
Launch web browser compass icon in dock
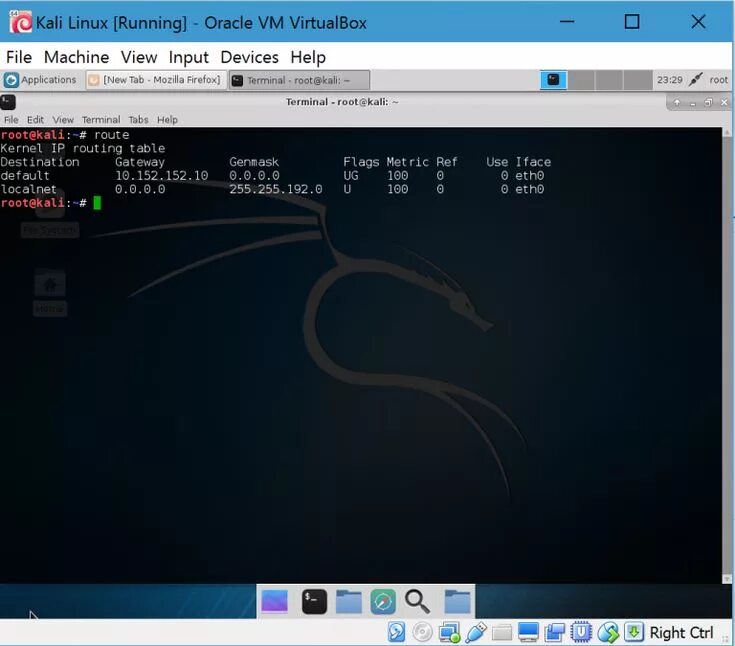382,601
